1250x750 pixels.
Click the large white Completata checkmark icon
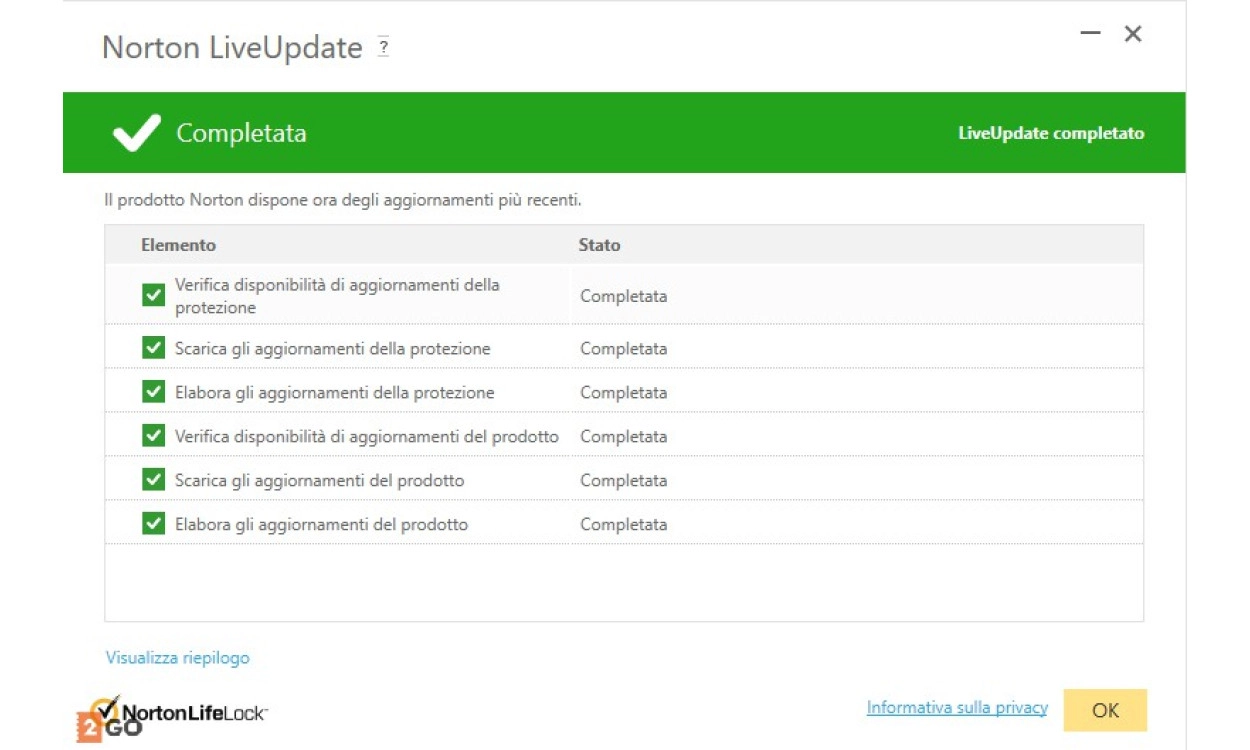pos(136,133)
